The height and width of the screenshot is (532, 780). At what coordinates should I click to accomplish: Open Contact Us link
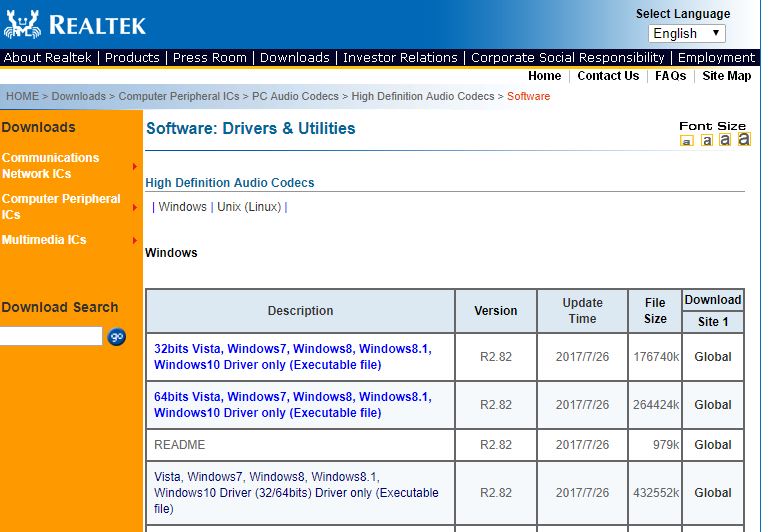click(x=608, y=76)
